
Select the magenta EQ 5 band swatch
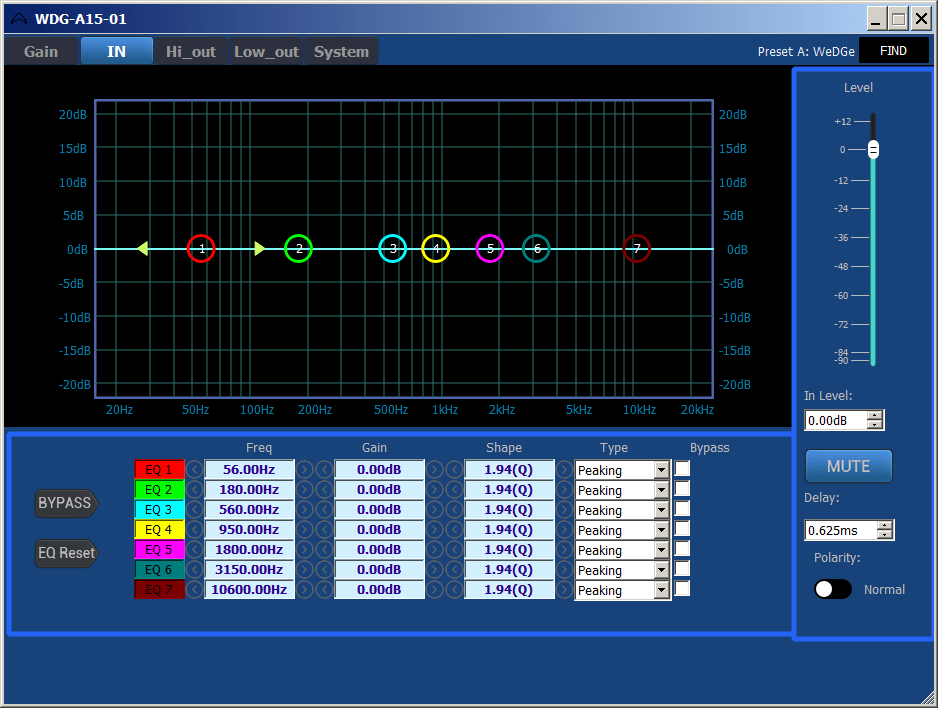(x=159, y=550)
